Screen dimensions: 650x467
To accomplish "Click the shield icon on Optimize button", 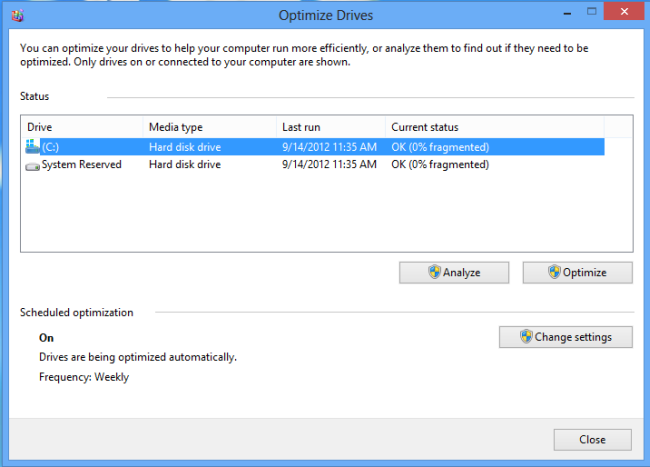I will click(x=554, y=272).
